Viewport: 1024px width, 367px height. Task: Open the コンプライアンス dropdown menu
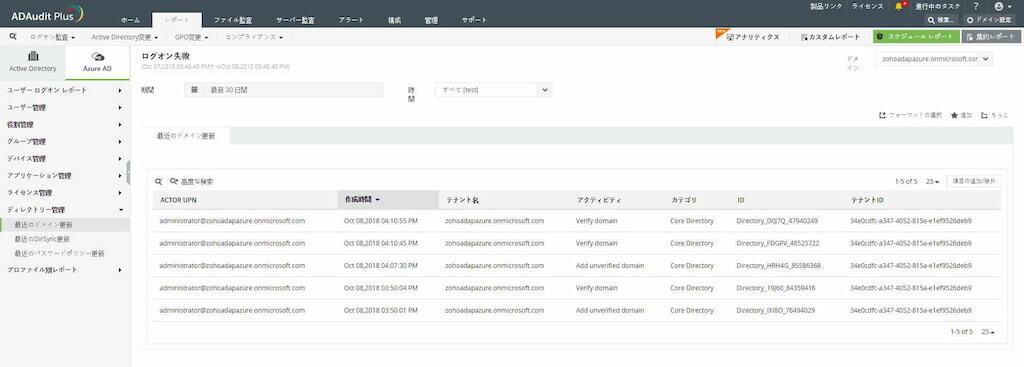254,37
